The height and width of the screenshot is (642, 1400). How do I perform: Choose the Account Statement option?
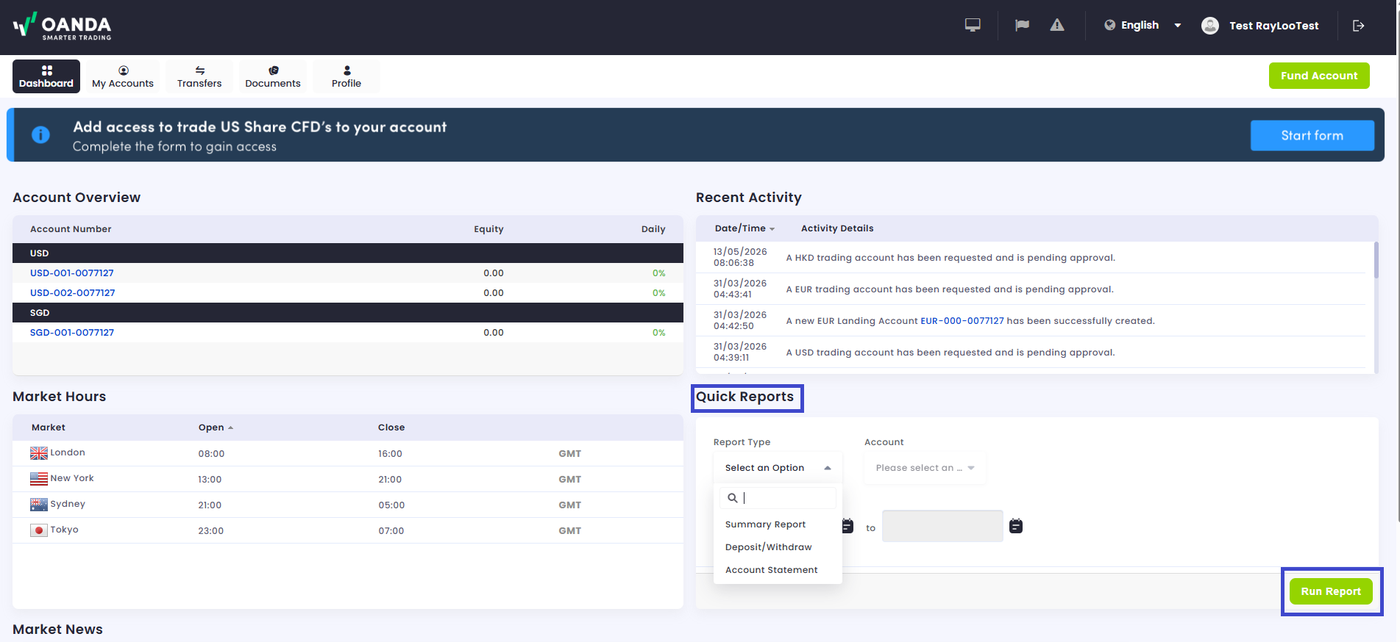(x=771, y=570)
